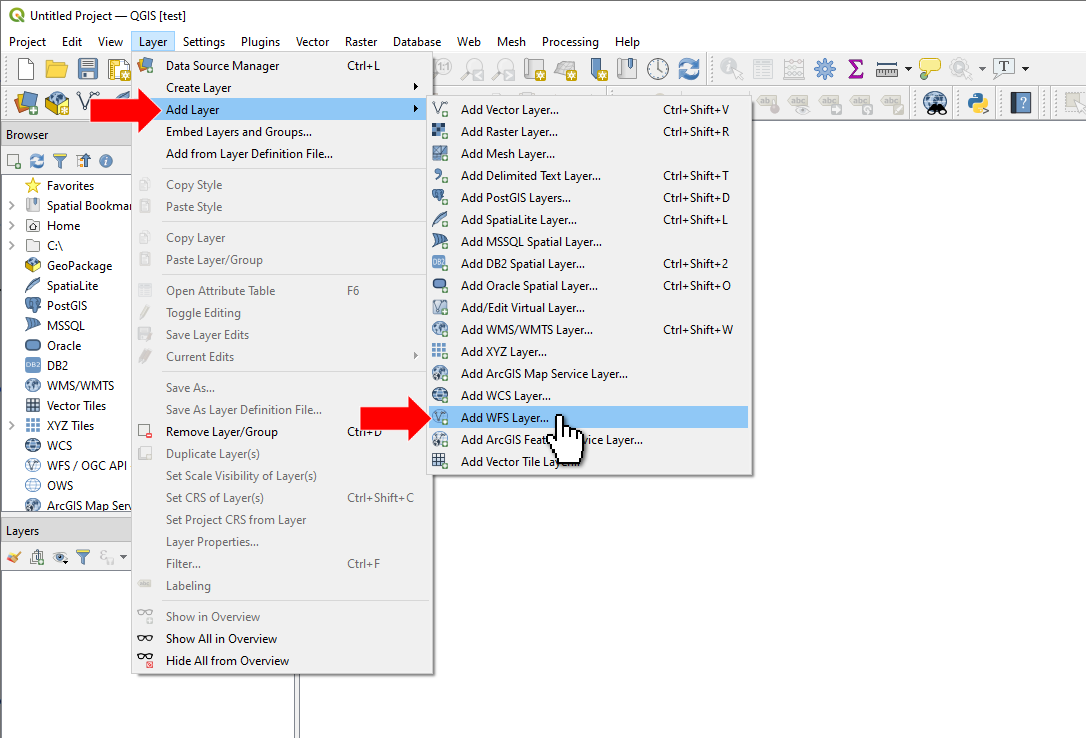Viewport: 1086px width, 738px height.
Task: Expand the Spatial Bookmarks tree node
Action: coord(11,206)
